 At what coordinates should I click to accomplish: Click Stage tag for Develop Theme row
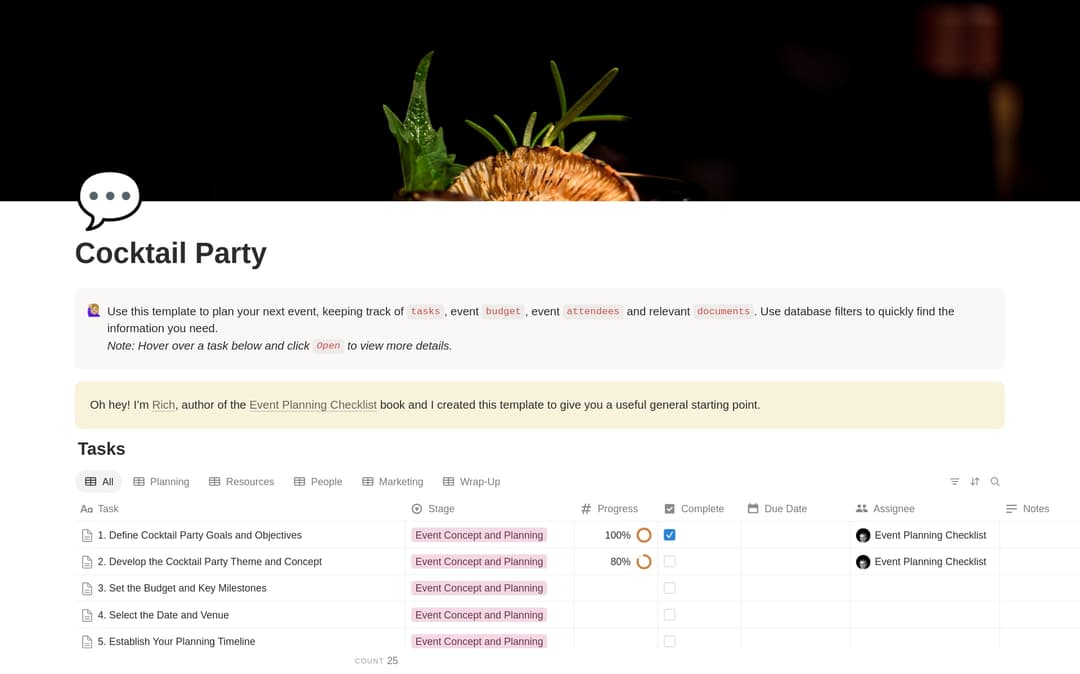coord(479,562)
